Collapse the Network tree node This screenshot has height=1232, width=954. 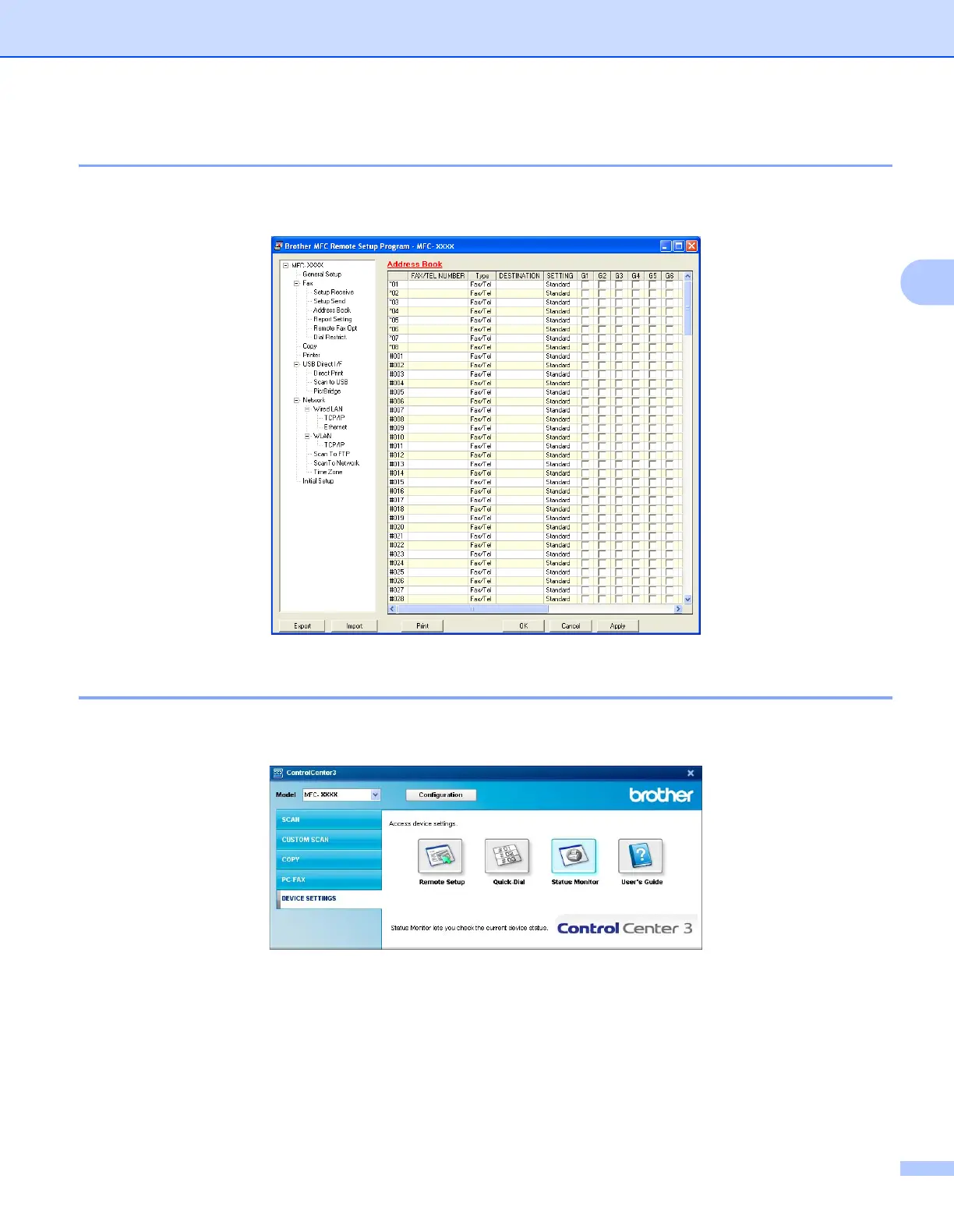[296, 400]
